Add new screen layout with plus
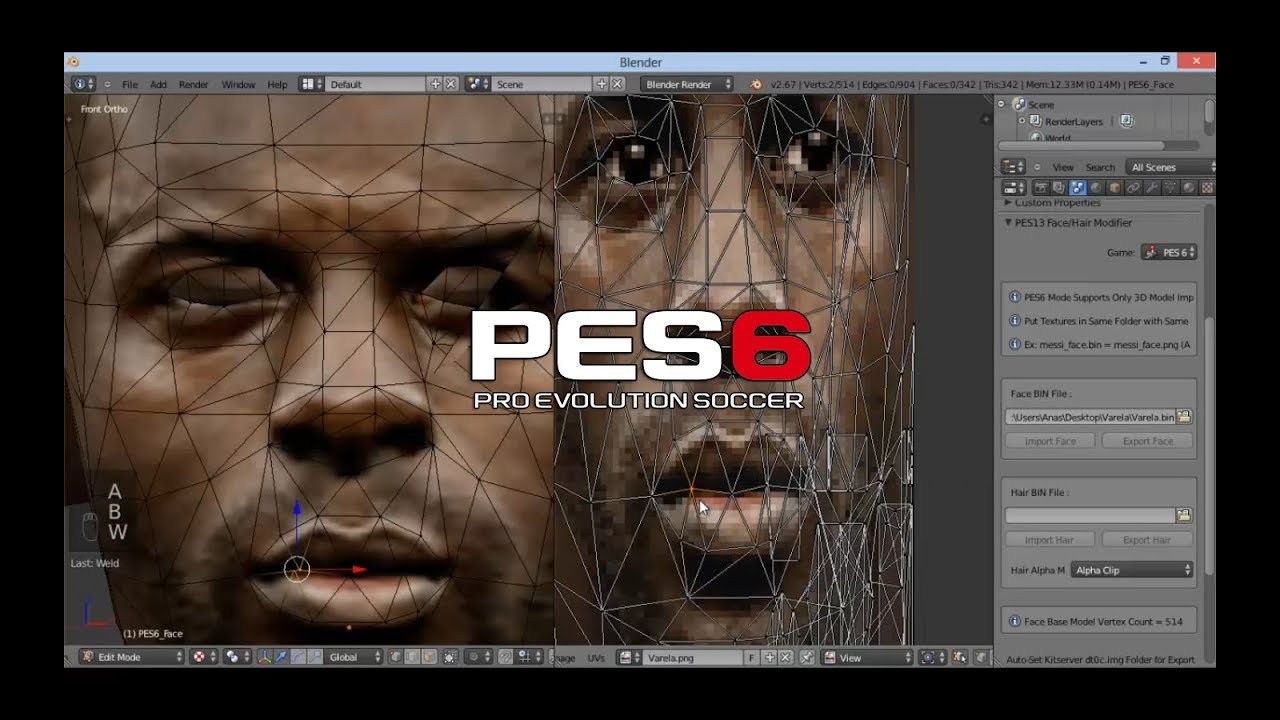This screenshot has width=1280, height=720. 435,85
